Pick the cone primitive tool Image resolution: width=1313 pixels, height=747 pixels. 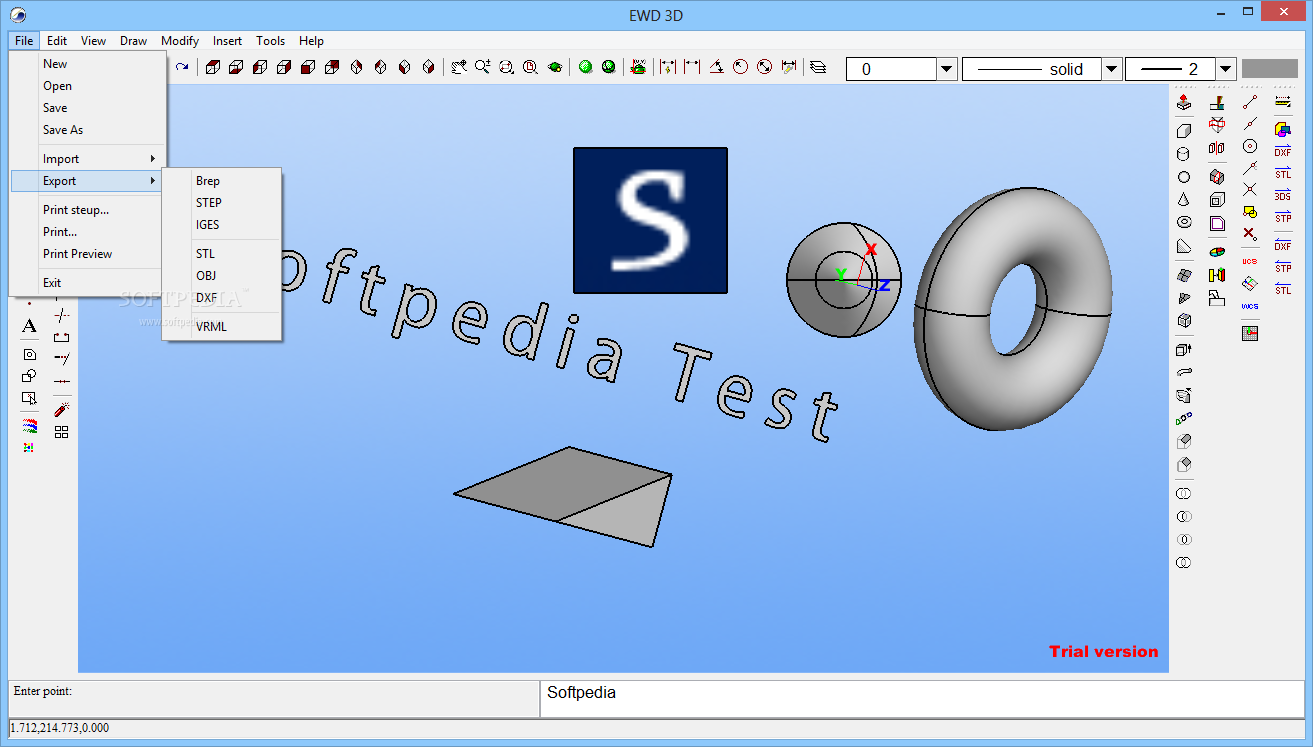click(x=1184, y=200)
